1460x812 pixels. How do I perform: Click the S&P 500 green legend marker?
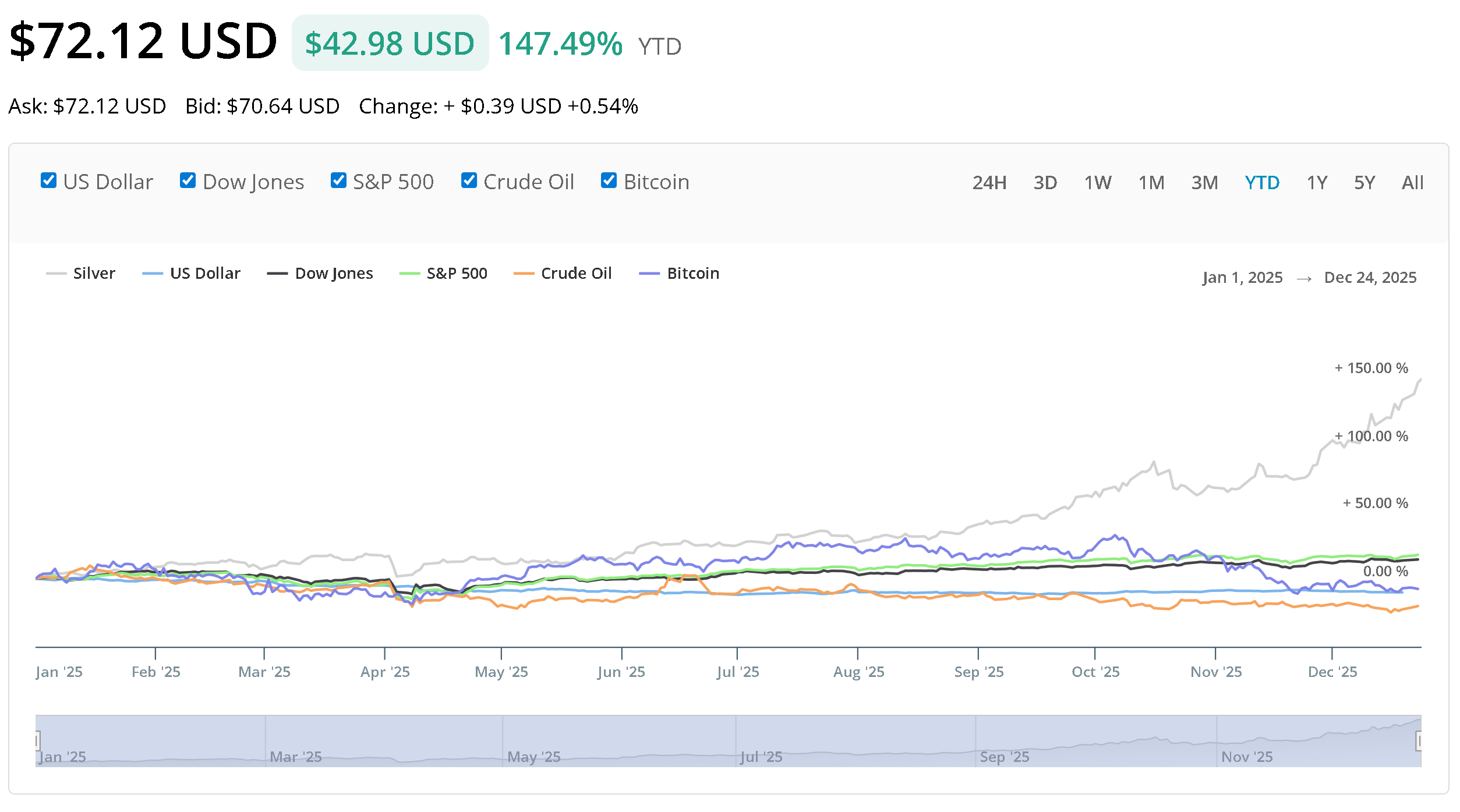coord(409,274)
